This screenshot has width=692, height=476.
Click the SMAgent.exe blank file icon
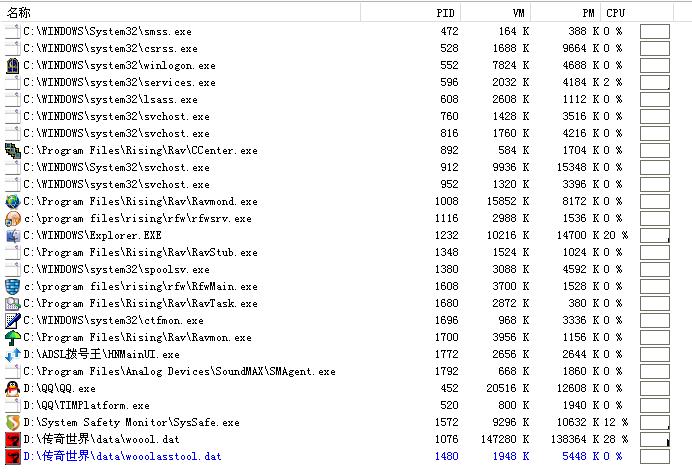(x=13, y=371)
